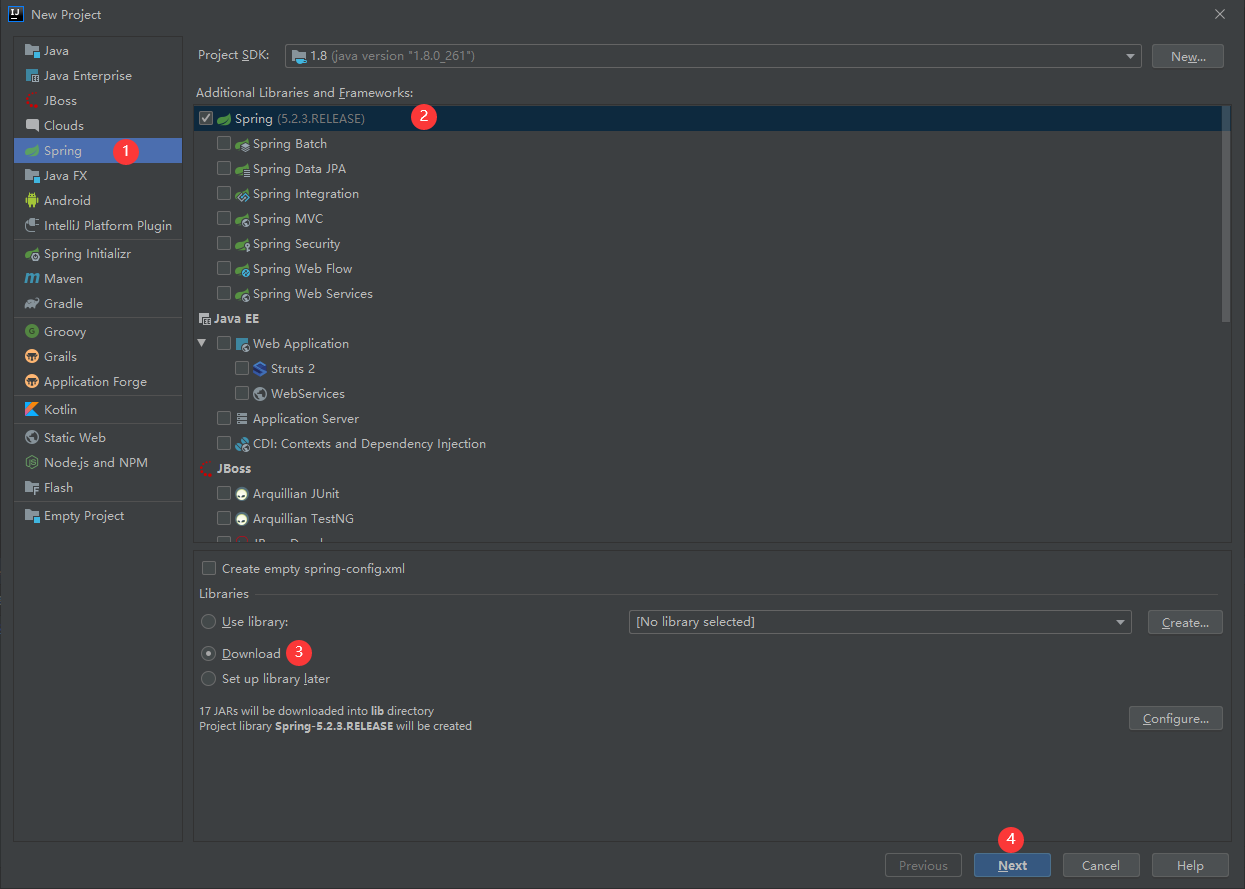
Task: Check the Spring Web Services checkbox
Action: pyautogui.click(x=224, y=293)
